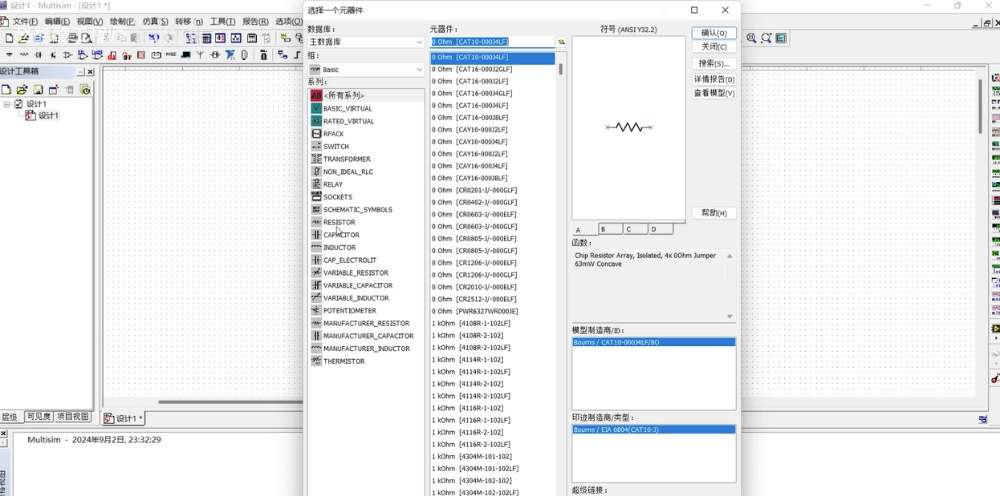Viewport: 1000px width, 496px height.
Task: Place TTL component toolbar icon
Action: click(x=81, y=55)
